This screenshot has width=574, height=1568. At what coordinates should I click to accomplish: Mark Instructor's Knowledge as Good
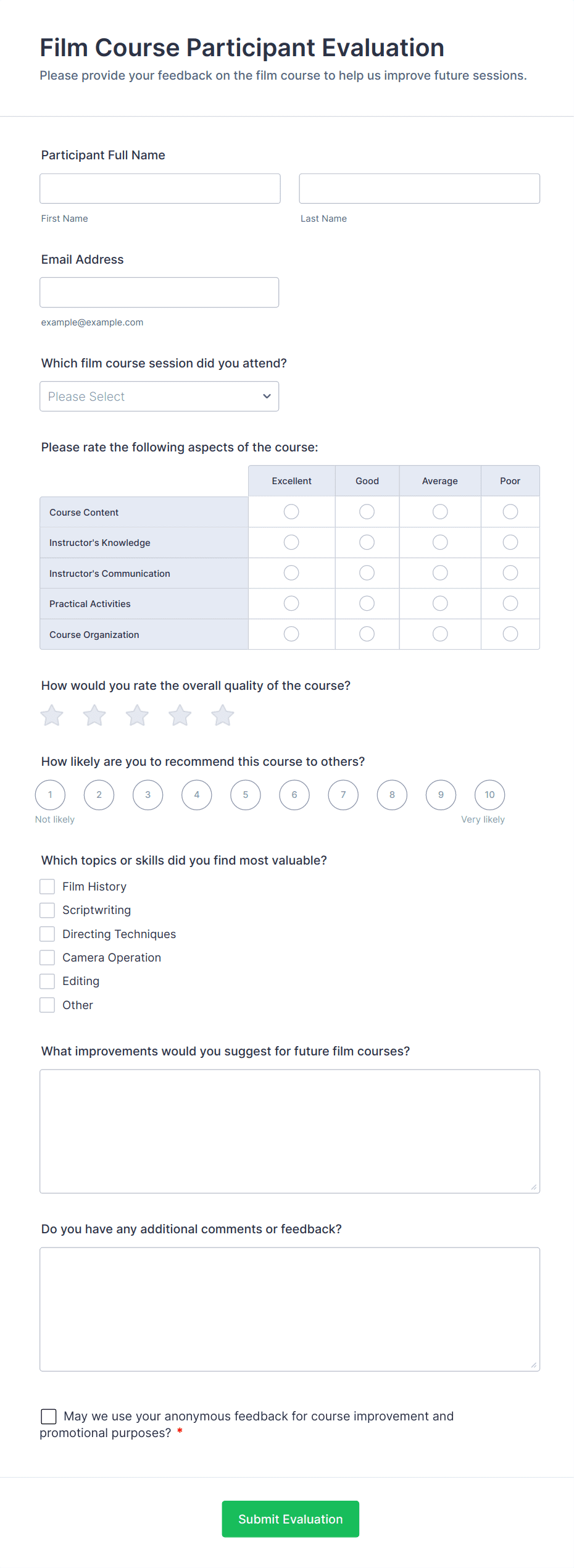(367, 542)
